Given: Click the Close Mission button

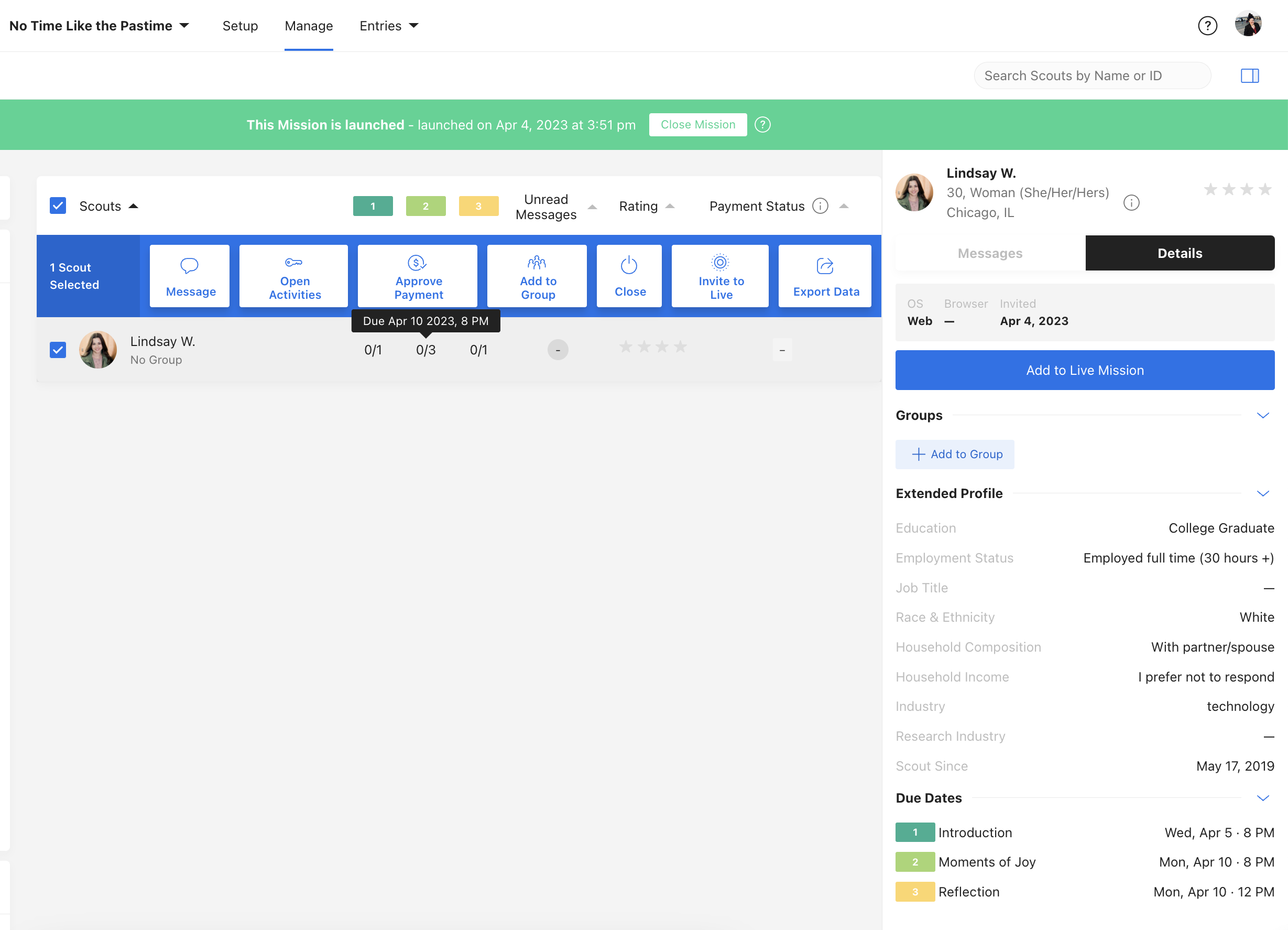Looking at the screenshot, I should (698, 124).
